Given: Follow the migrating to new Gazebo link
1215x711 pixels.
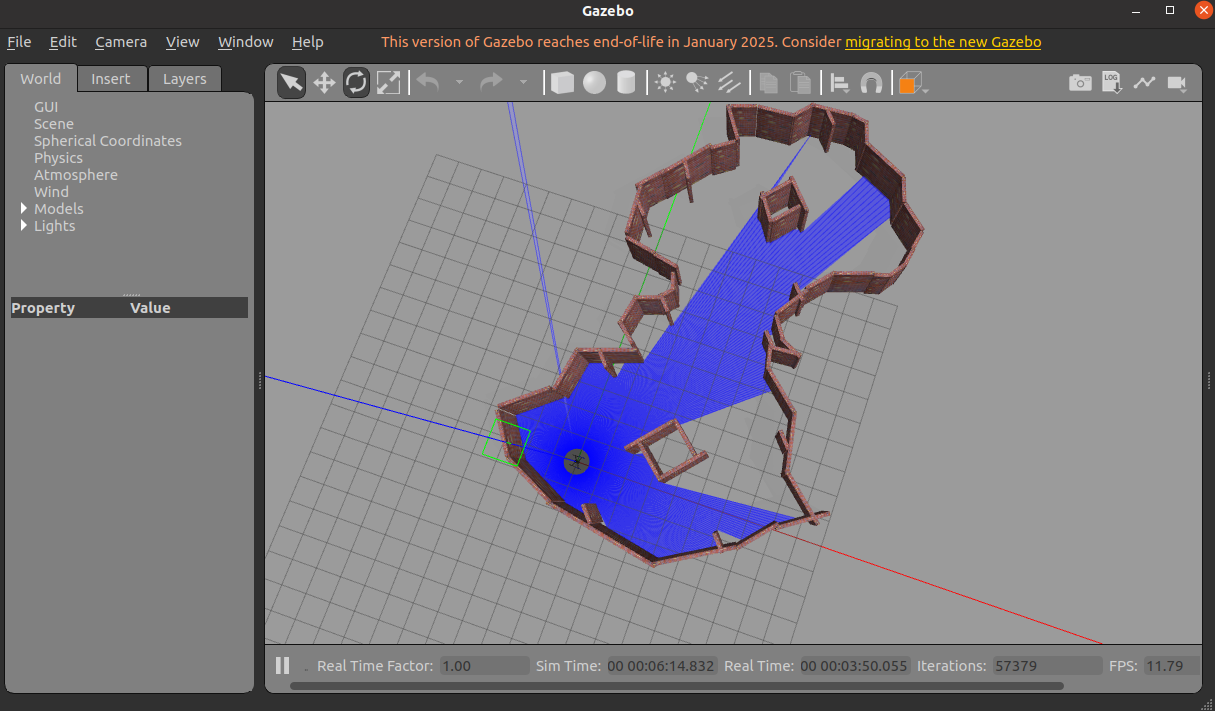Looking at the screenshot, I should click(943, 42).
